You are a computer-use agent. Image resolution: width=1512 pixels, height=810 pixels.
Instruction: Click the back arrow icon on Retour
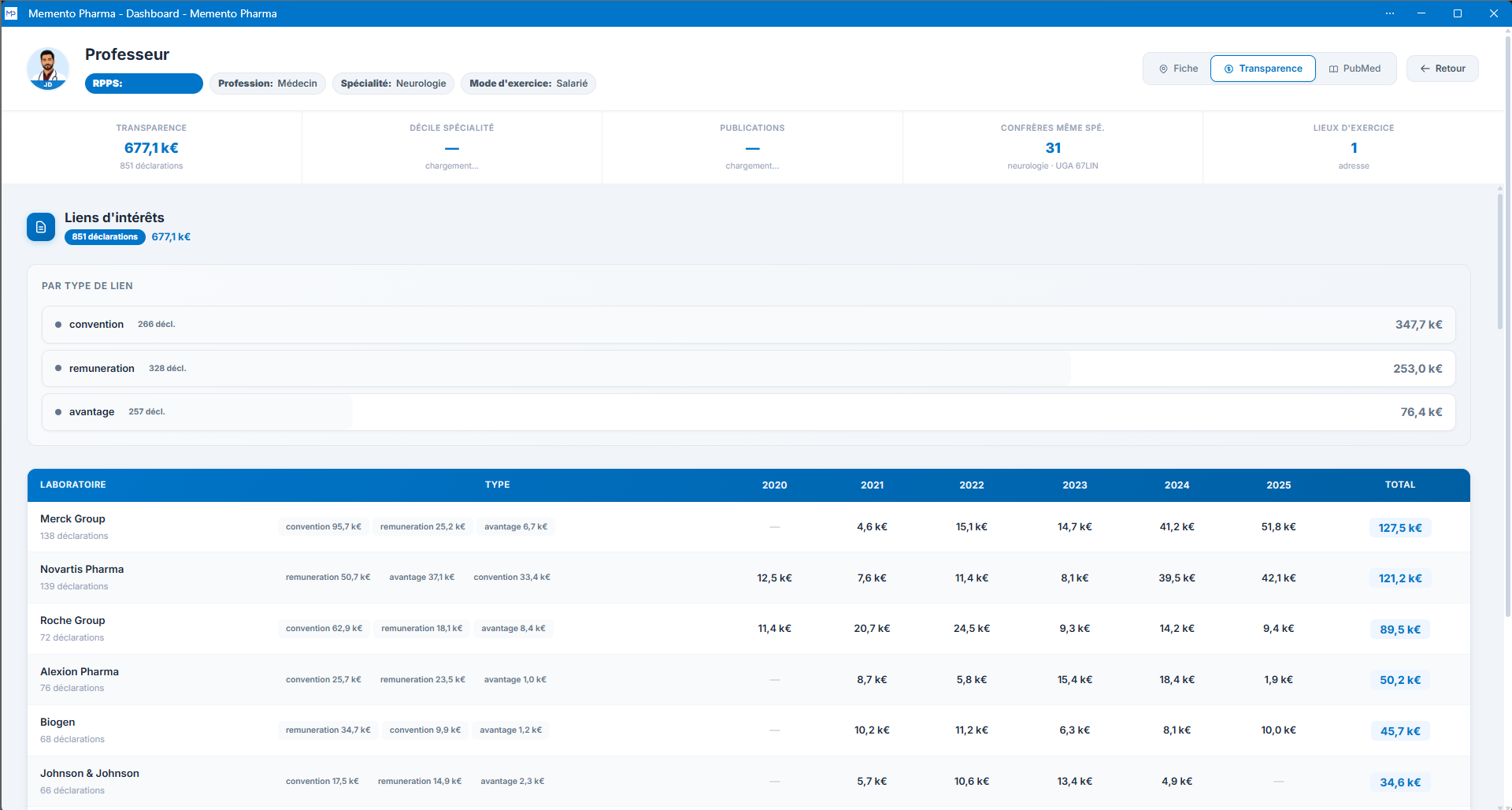(1425, 69)
